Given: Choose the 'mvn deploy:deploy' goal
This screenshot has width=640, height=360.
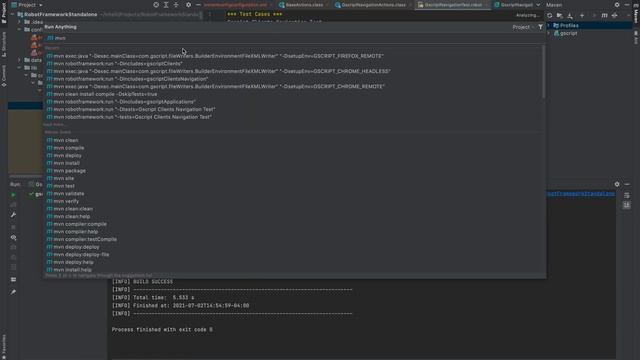Looking at the screenshot, I should pos(73,247).
